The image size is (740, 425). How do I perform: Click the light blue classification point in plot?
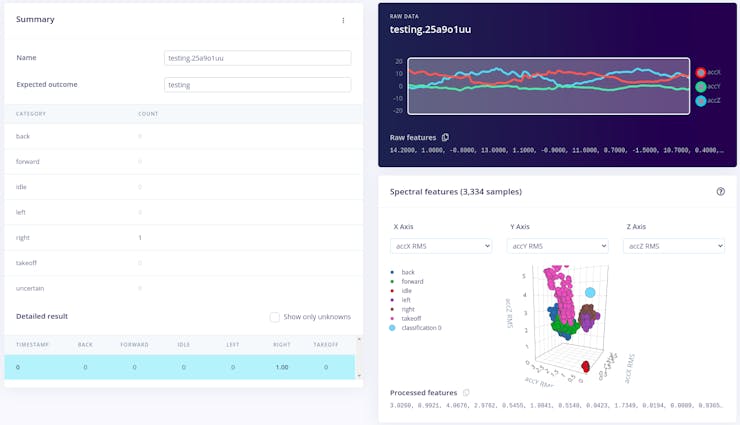[590, 292]
